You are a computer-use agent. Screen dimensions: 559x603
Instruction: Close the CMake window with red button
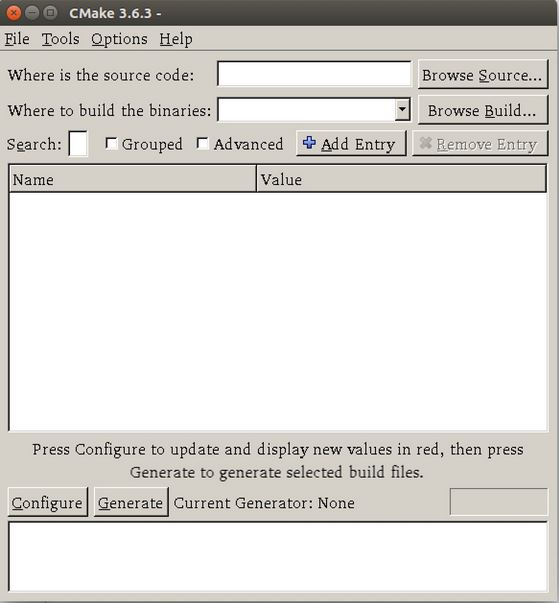(x=14, y=13)
